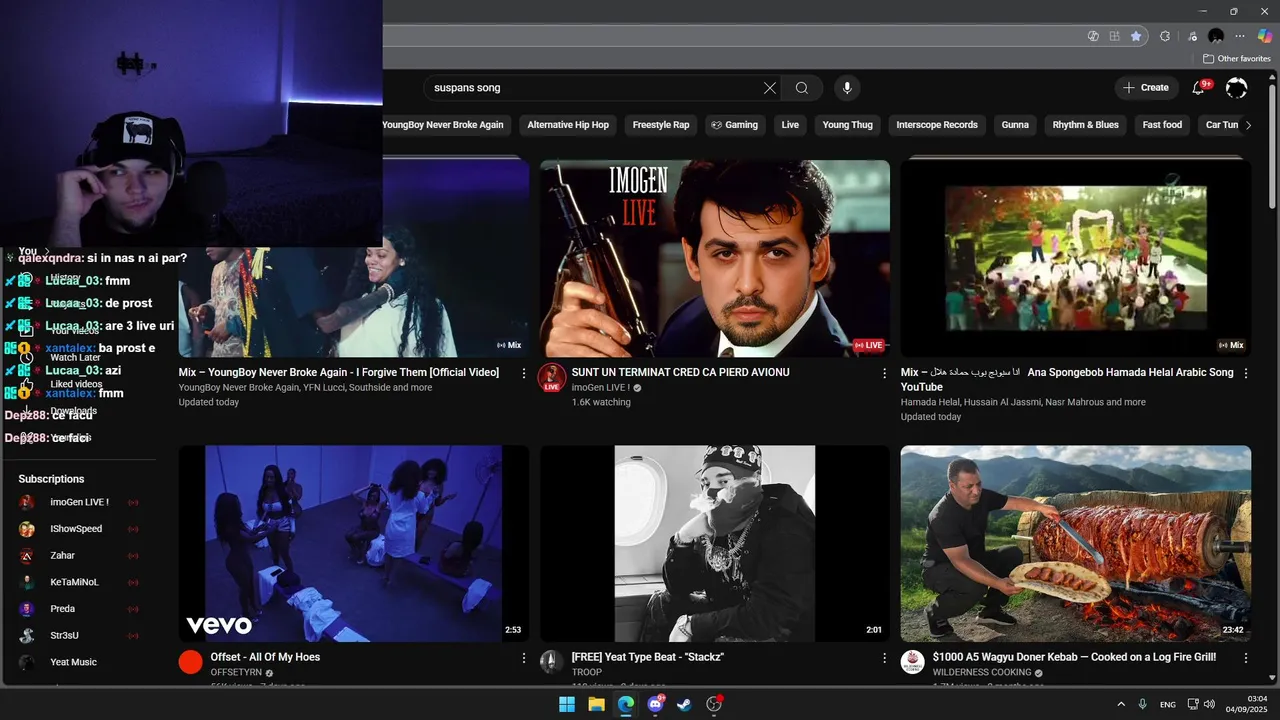Open options for imoGen live video
Screen dimensions: 1280x720
pyautogui.click(x=884, y=373)
